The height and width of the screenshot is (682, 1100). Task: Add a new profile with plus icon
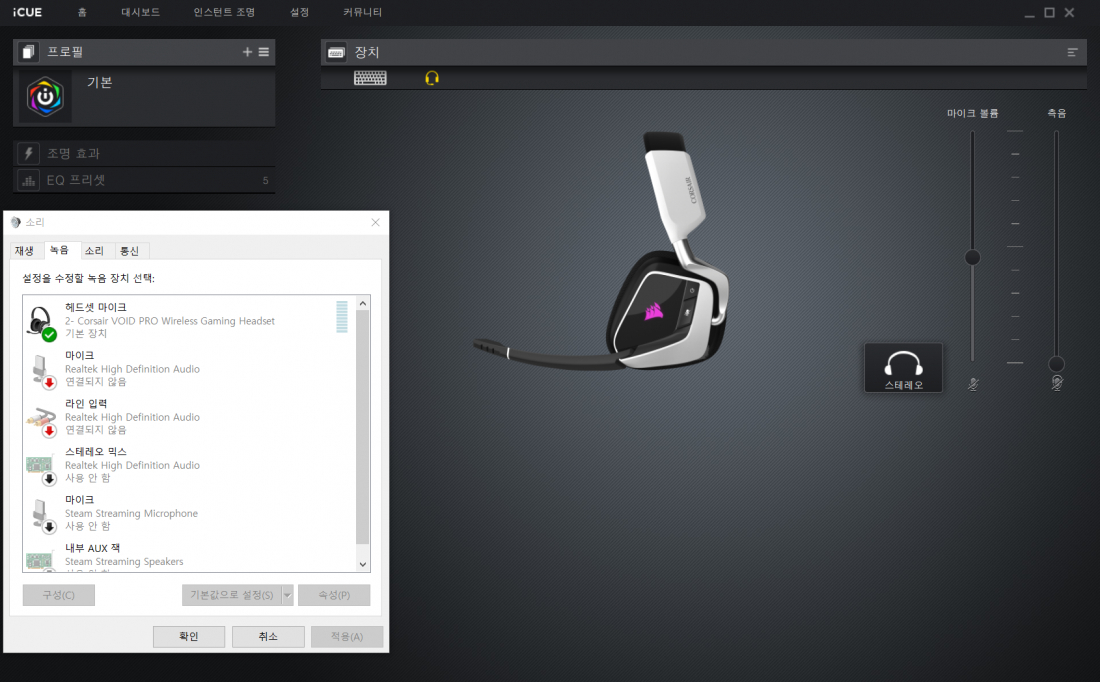click(x=247, y=52)
